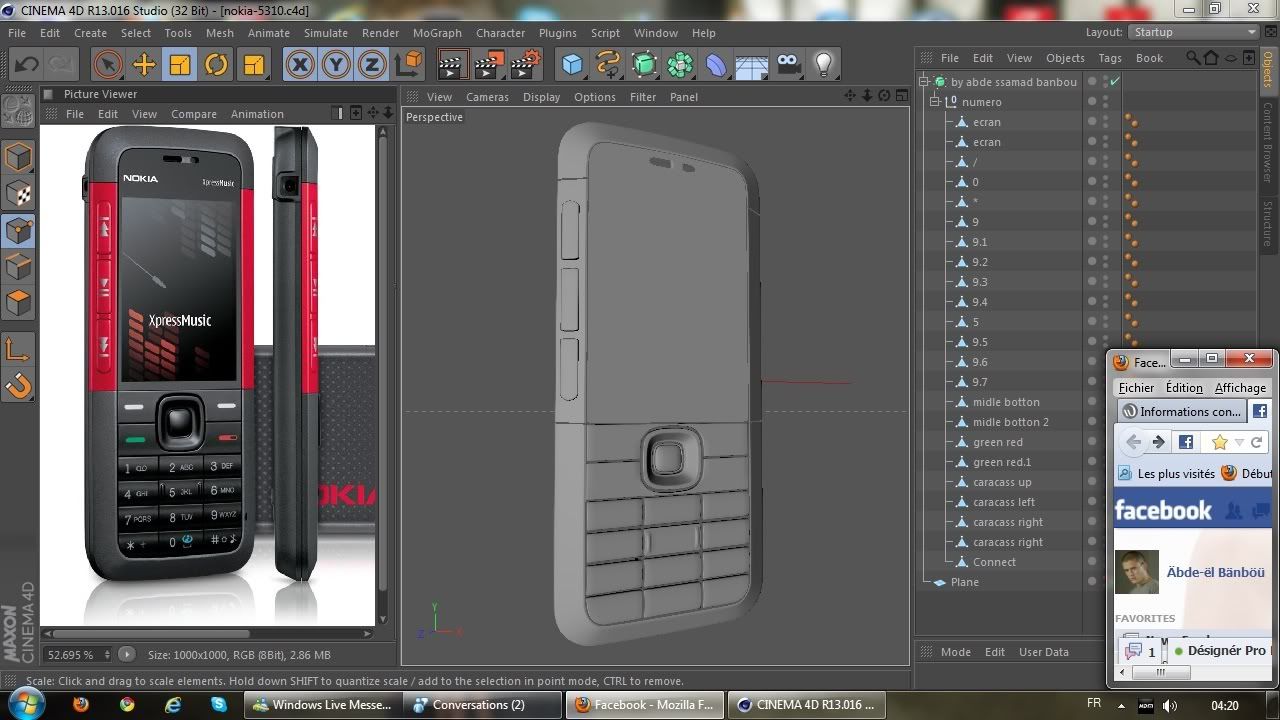Collapse the numero object hierarchy

point(935,102)
